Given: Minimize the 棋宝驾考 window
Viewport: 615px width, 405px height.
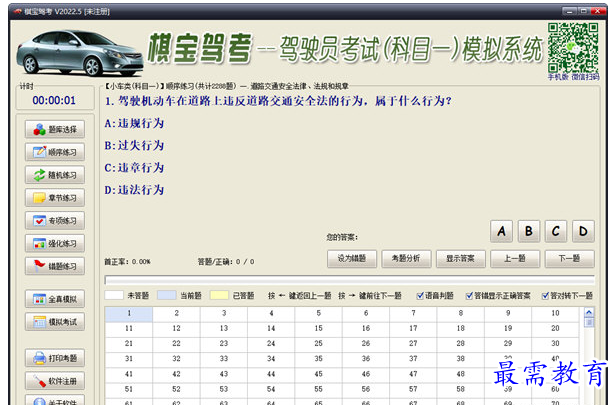Looking at the screenshot, I should [570, 11].
